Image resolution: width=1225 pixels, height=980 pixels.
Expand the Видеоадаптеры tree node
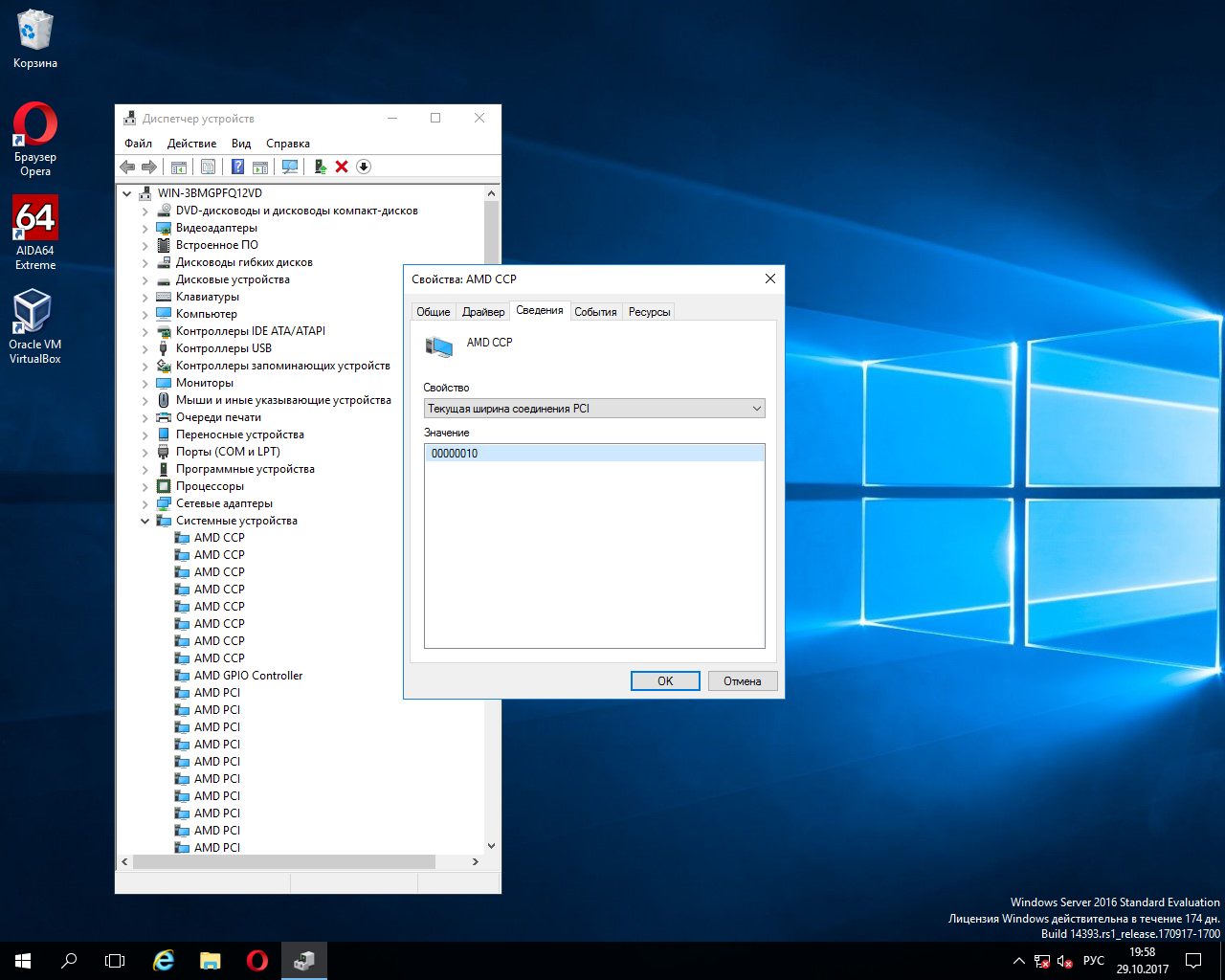(145, 229)
